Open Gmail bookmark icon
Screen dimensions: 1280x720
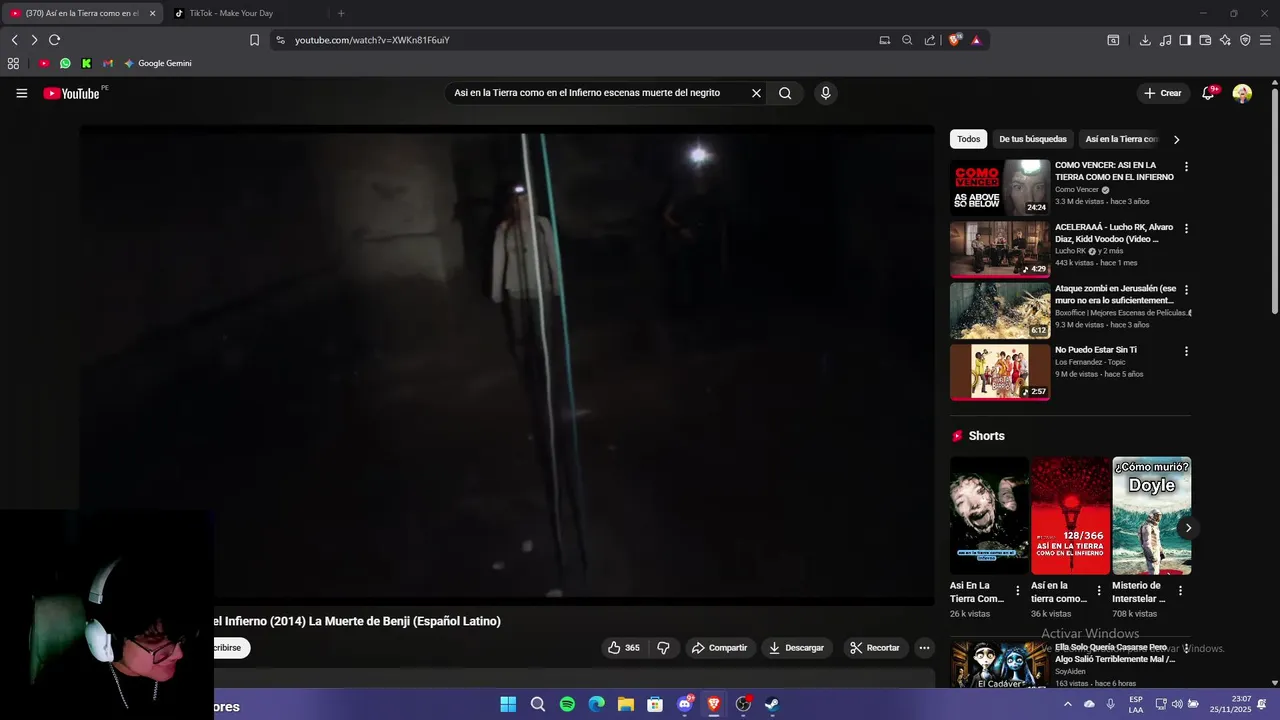coord(108,63)
